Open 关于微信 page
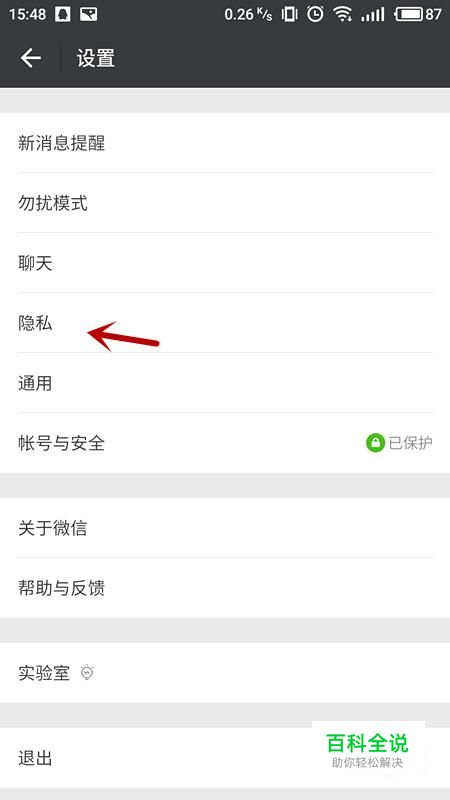Viewport: 450px width, 800px height. 225,528
